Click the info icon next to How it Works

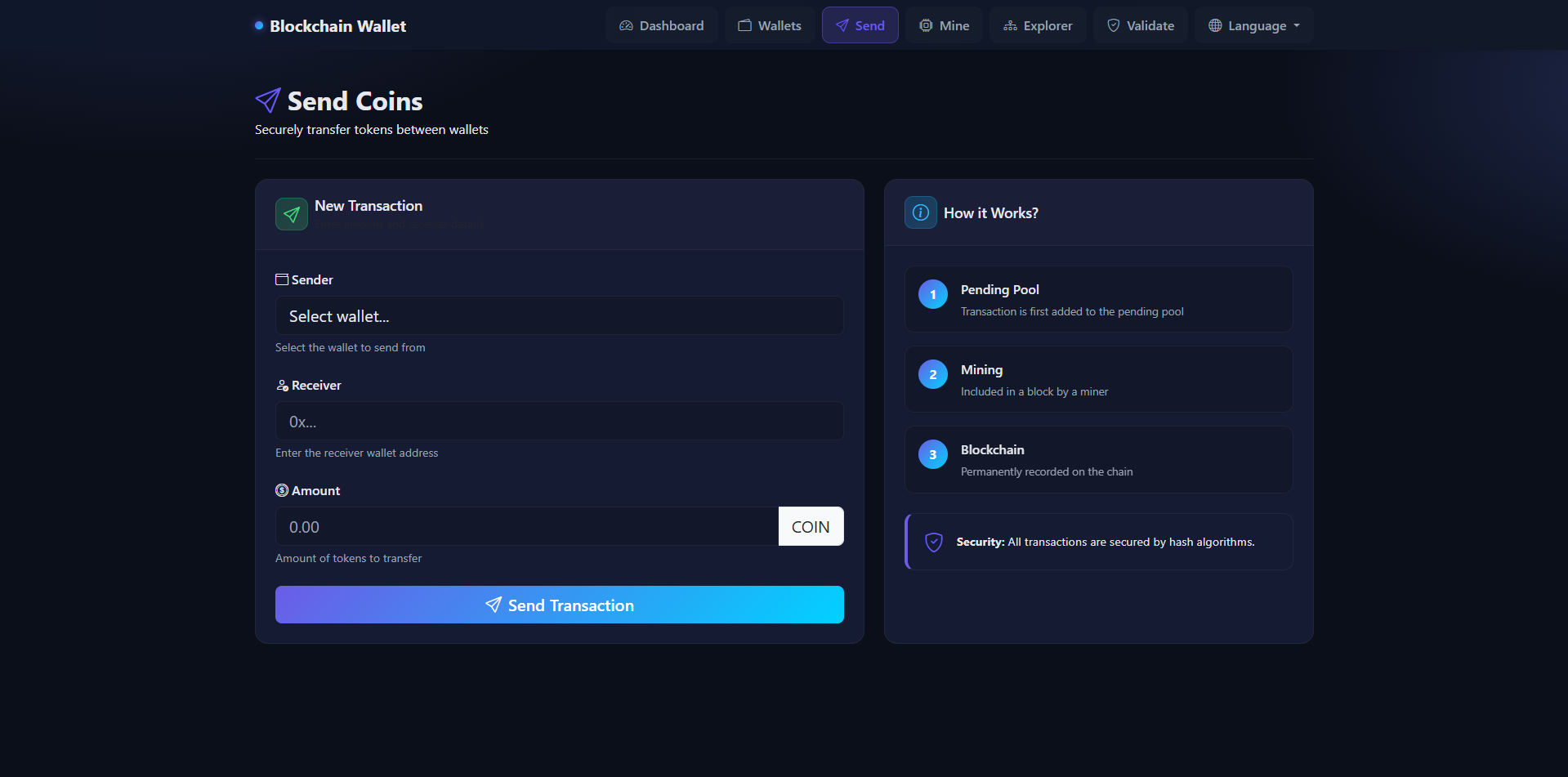tap(920, 212)
